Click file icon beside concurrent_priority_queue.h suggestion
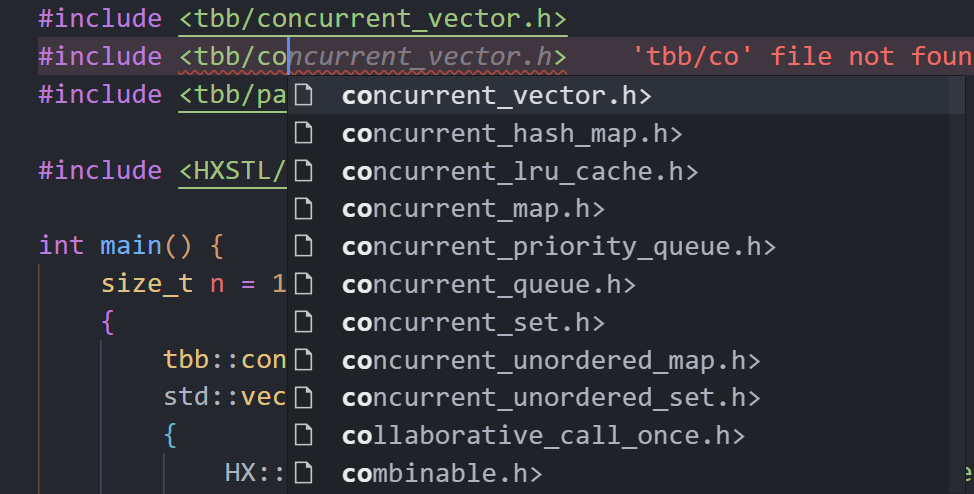This screenshot has width=974, height=494. [x=304, y=247]
